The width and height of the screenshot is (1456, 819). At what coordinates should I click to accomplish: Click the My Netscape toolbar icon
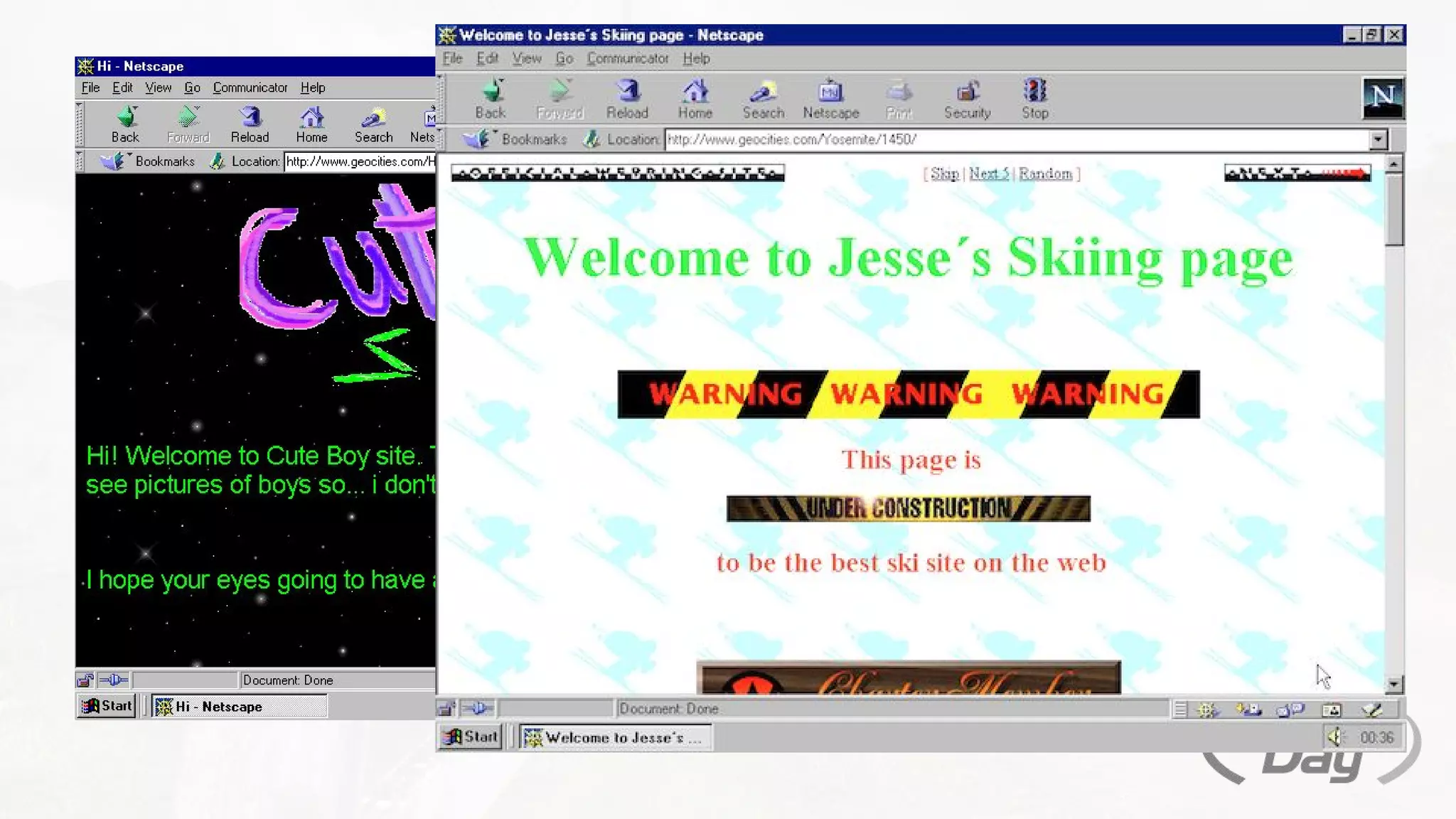point(830,98)
